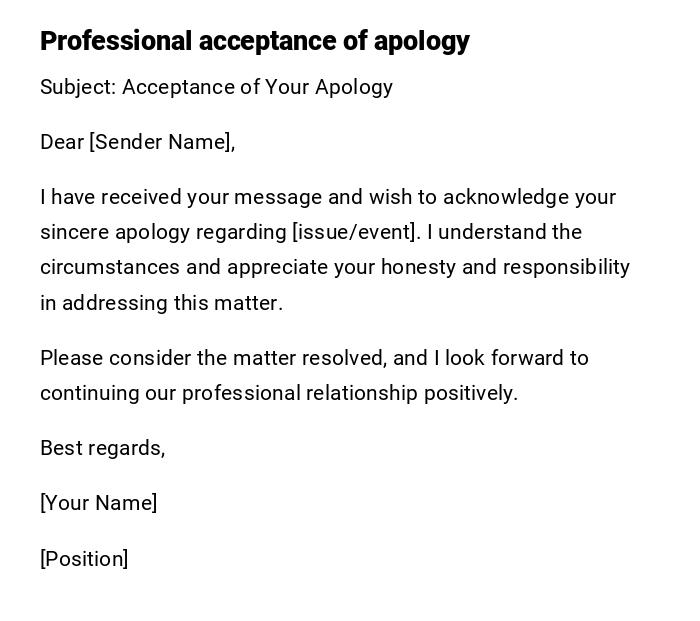Click the word 'Dear' in greeting
Screen dimensions: 700x621
pos(62,142)
